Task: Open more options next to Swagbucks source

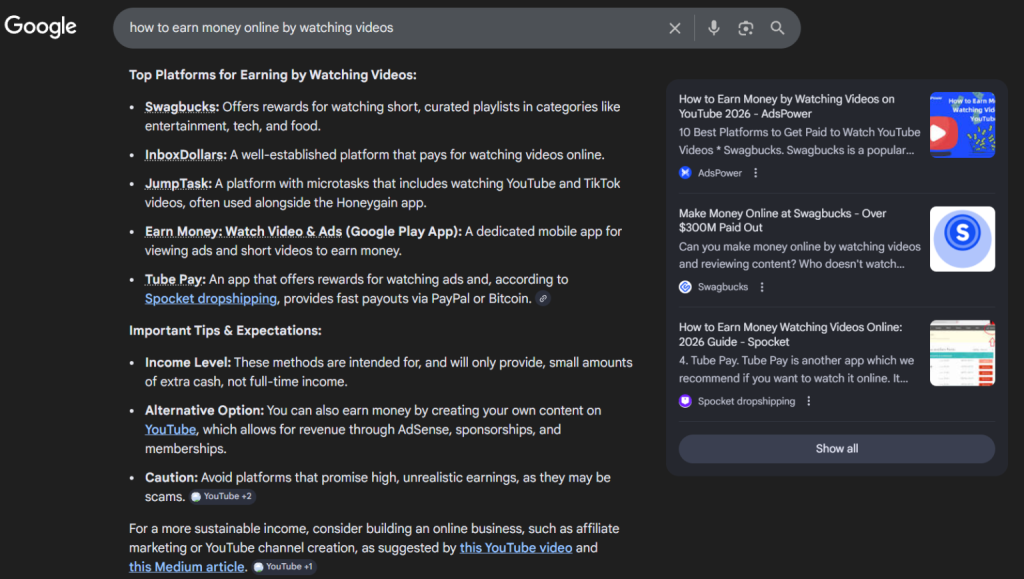Action: tap(762, 287)
